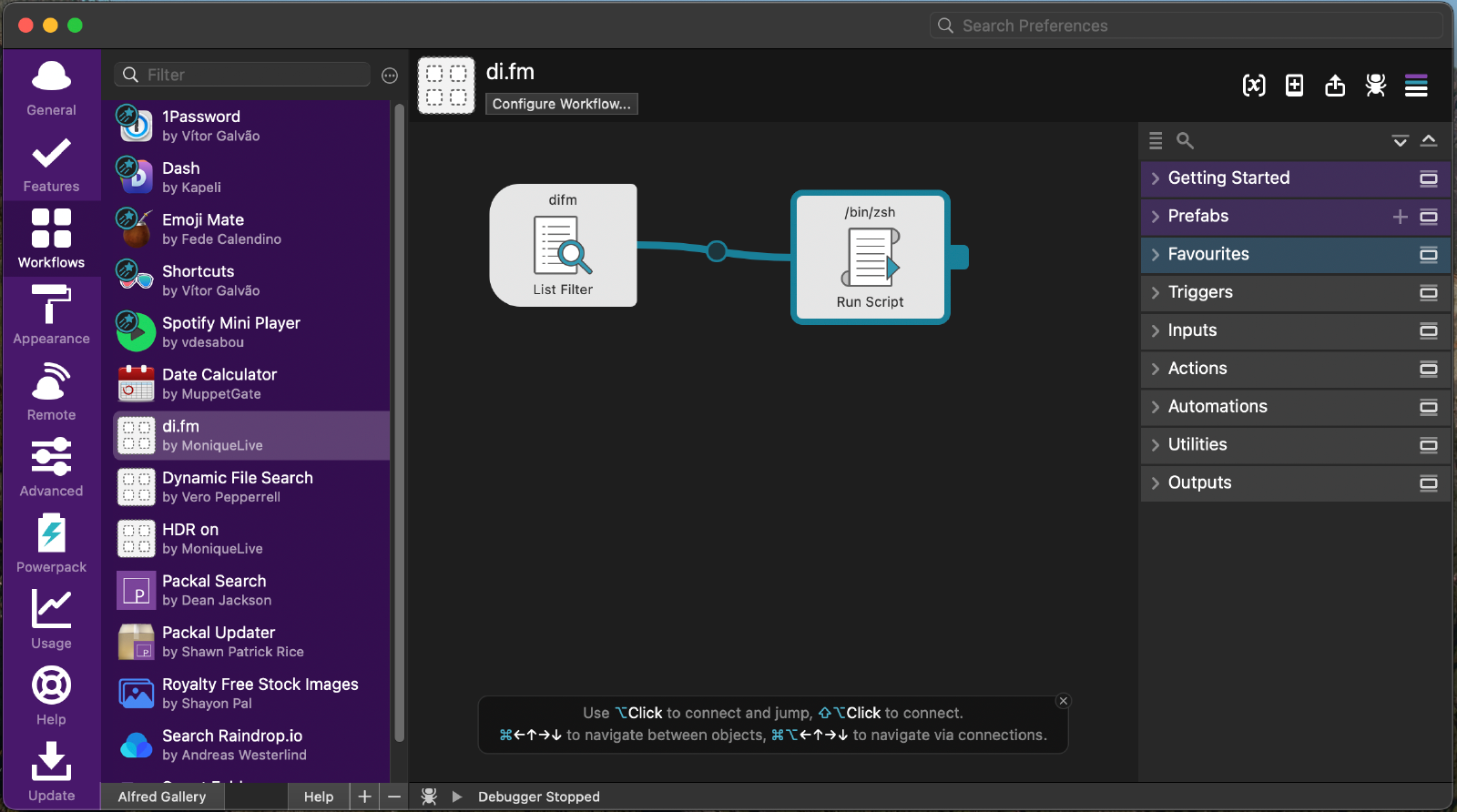The height and width of the screenshot is (812, 1457).
Task: Collapse all palette sections arrow
Action: pos(1429,140)
